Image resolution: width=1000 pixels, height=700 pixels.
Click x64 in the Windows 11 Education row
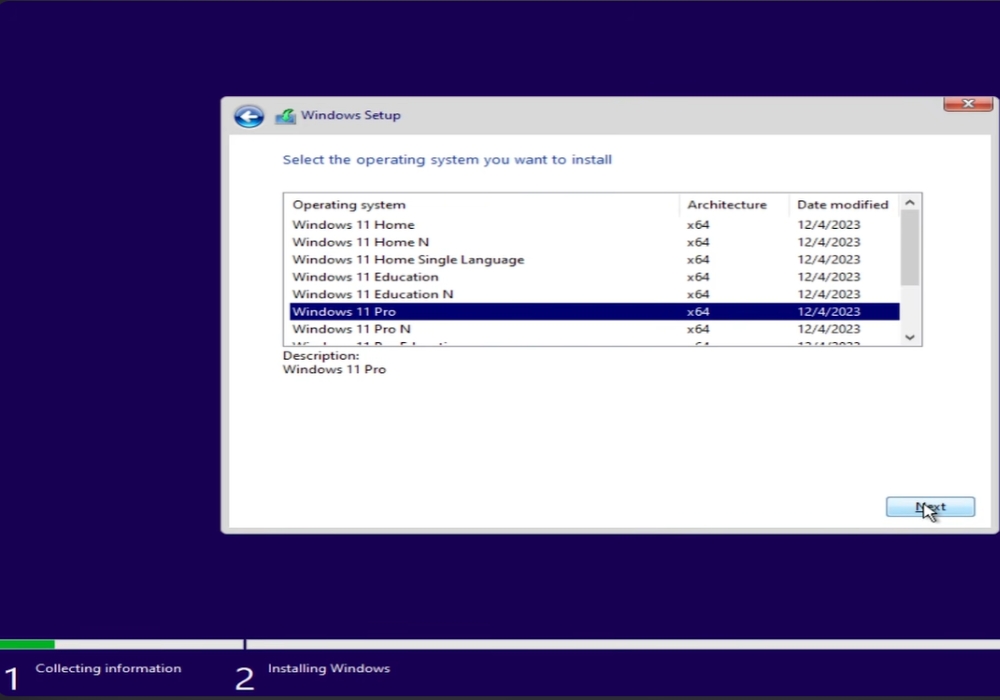click(x=698, y=277)
